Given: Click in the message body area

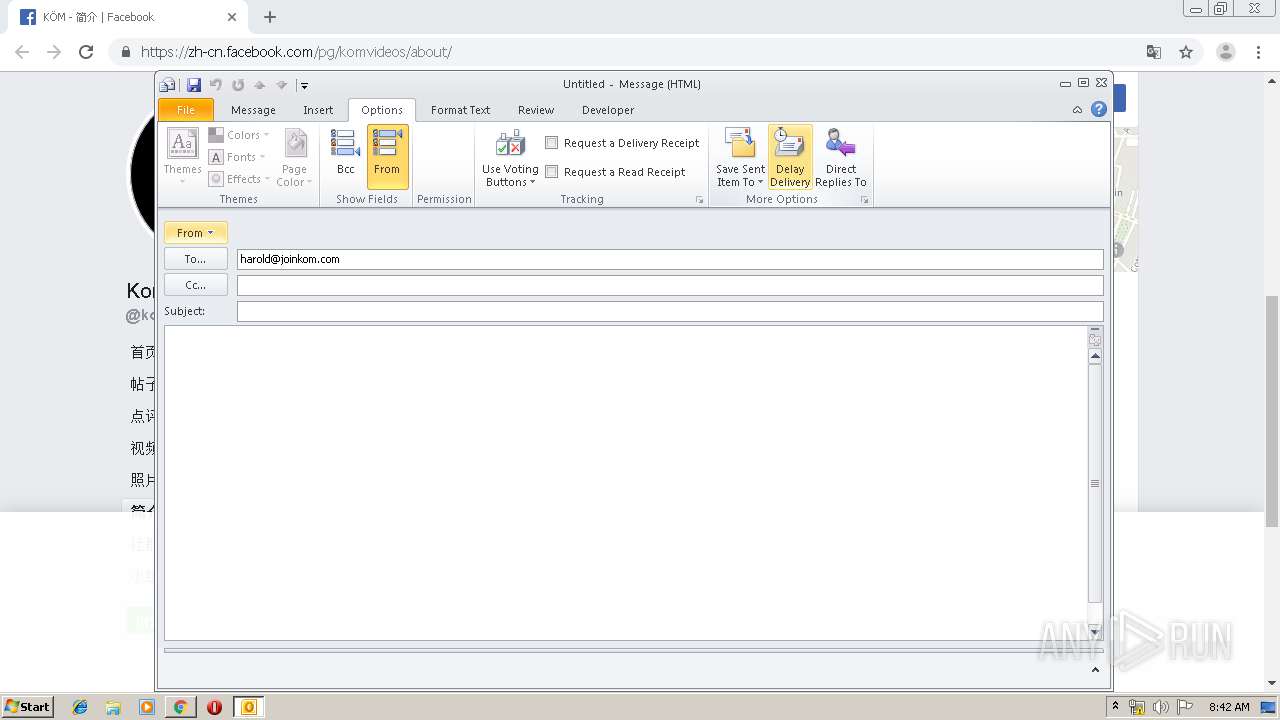Looking at the screenshot, I should coord(626,482).
